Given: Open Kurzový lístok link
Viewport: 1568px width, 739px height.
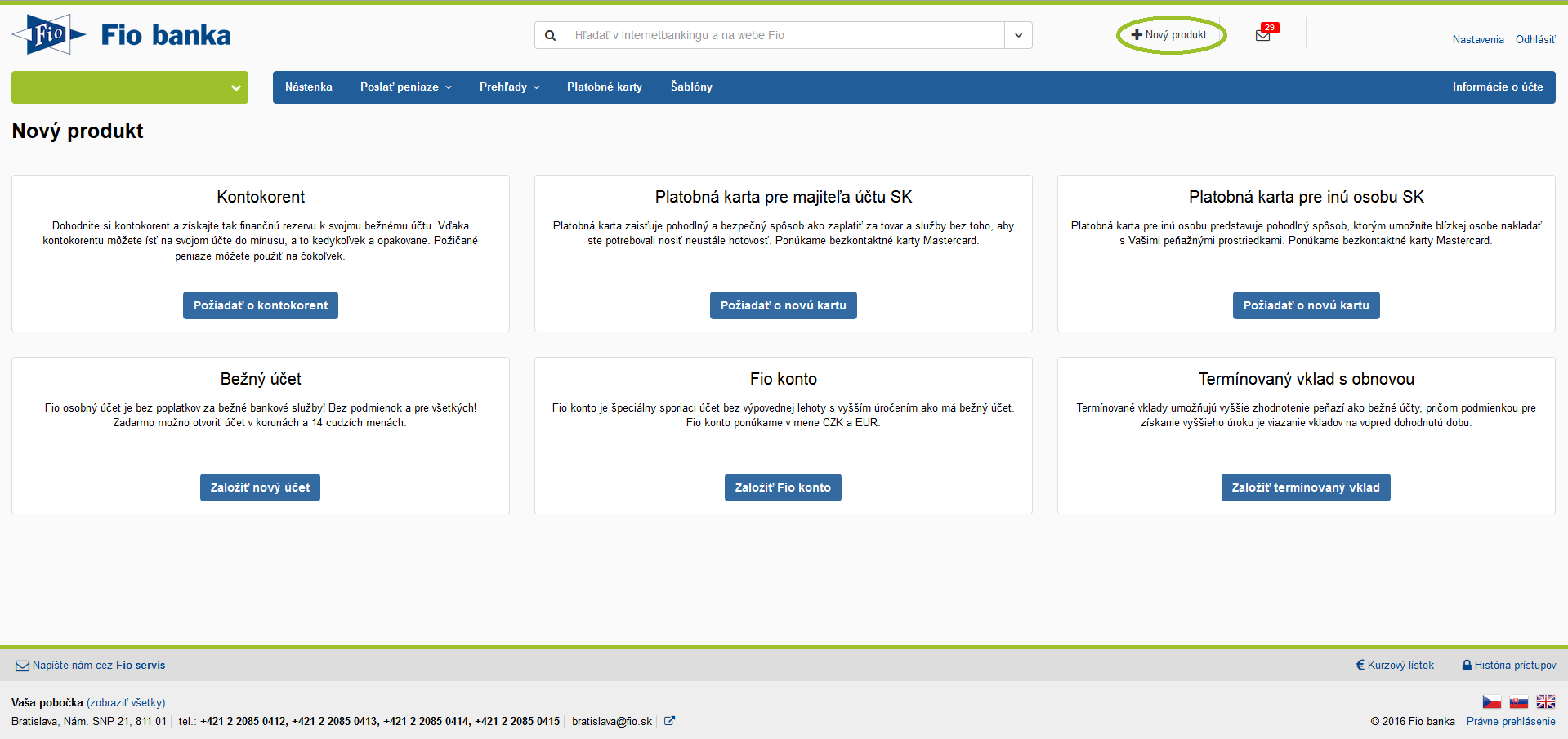Looking at the screenshot, I should [x=1396, y=666].
